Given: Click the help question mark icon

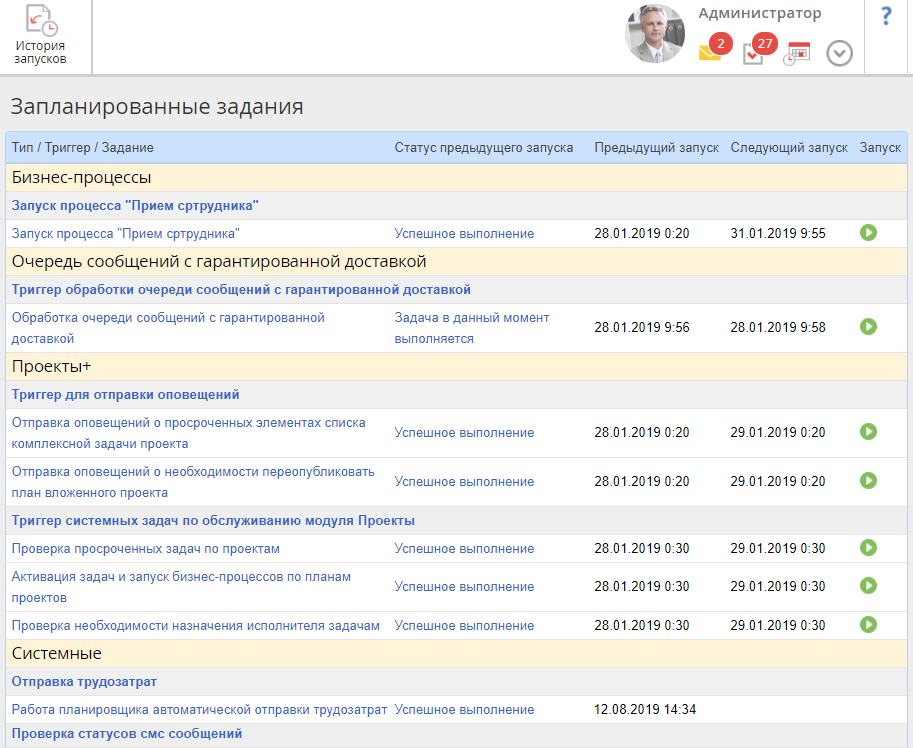Looking at the screenshot, I should pos(886,17).
